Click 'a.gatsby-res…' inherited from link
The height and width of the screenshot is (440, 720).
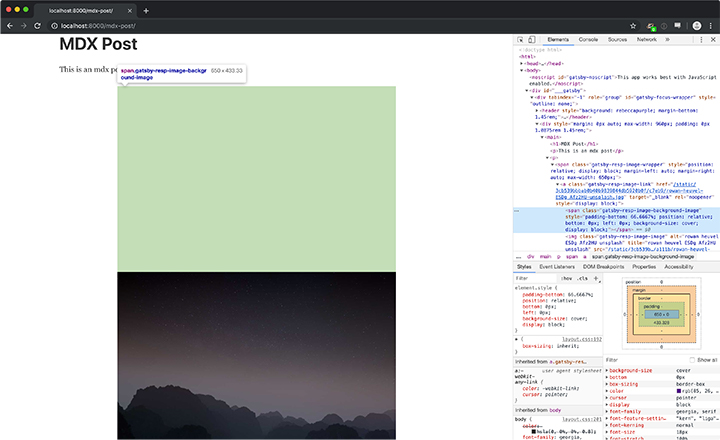tap(568, 362)
